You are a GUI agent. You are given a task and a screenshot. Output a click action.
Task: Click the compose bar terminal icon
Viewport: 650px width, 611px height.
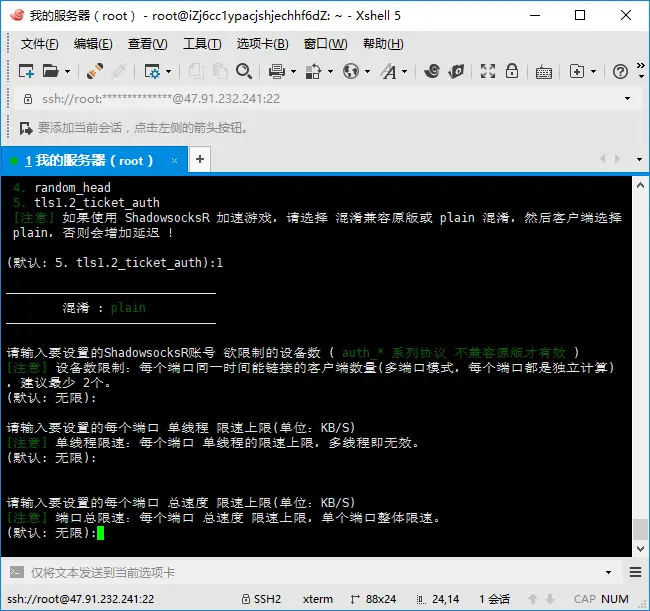[x=17, y=572]
